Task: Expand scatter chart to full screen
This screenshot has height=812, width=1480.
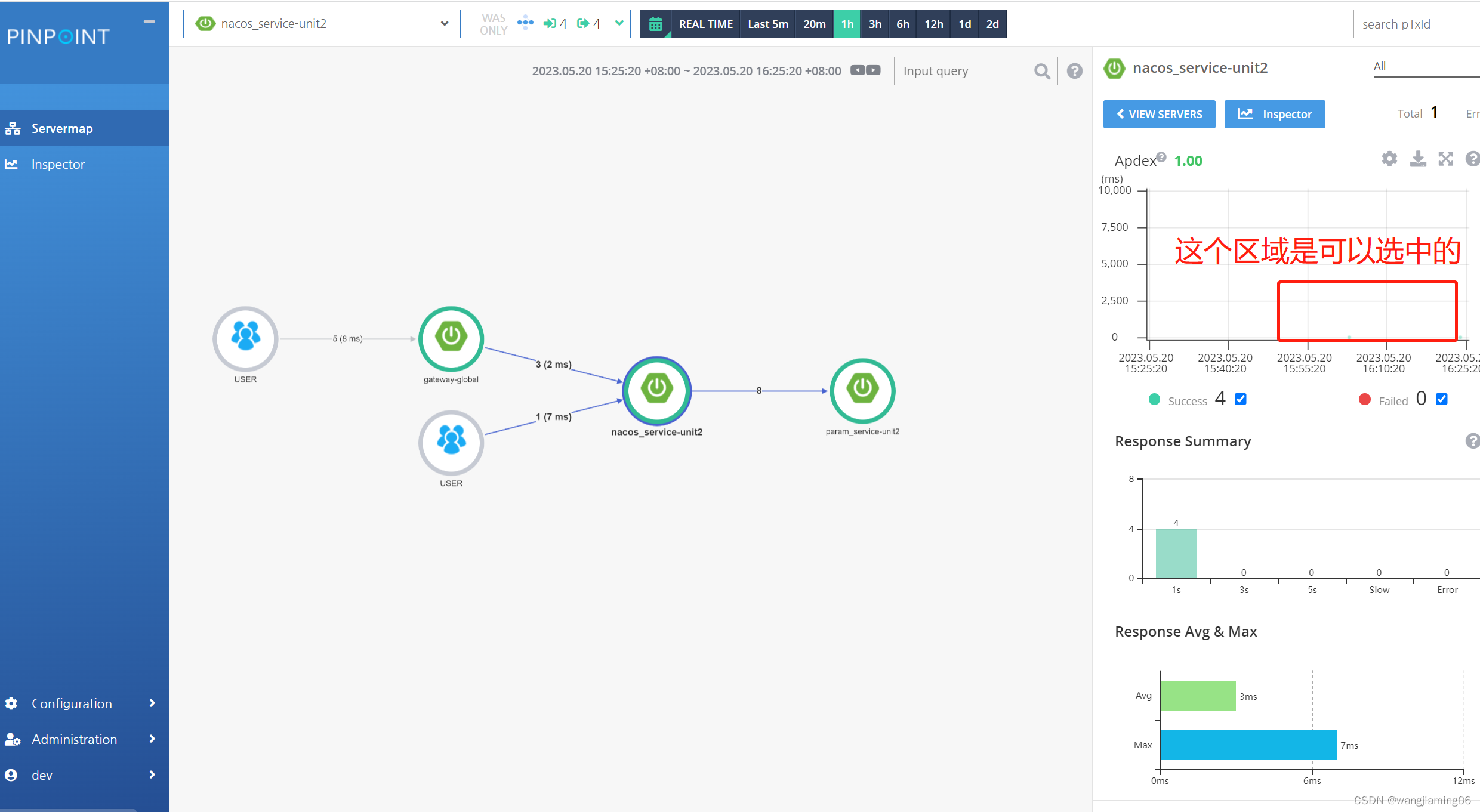Action: 1445,159
